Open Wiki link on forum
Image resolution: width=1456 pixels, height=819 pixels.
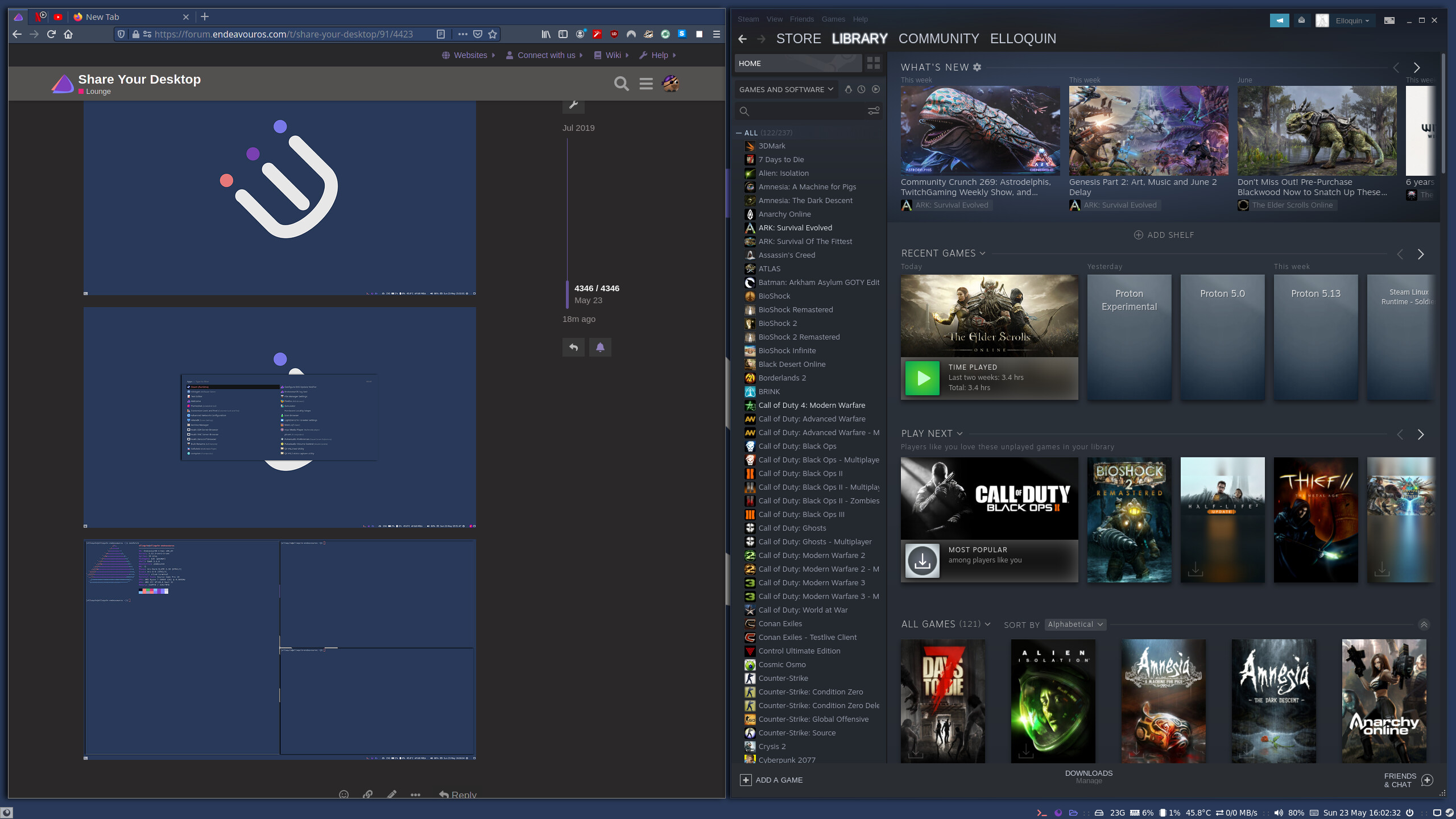point(611,55)
